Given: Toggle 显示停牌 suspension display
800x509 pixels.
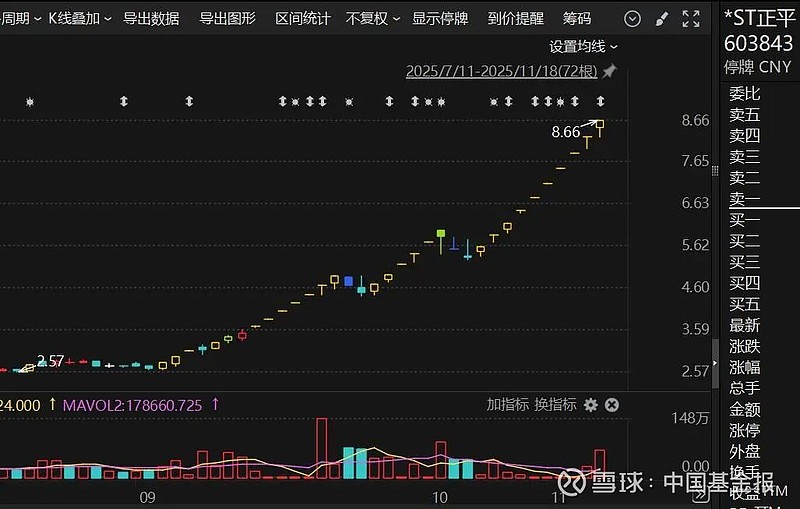Looking at the screenshot, I should 440,19.
